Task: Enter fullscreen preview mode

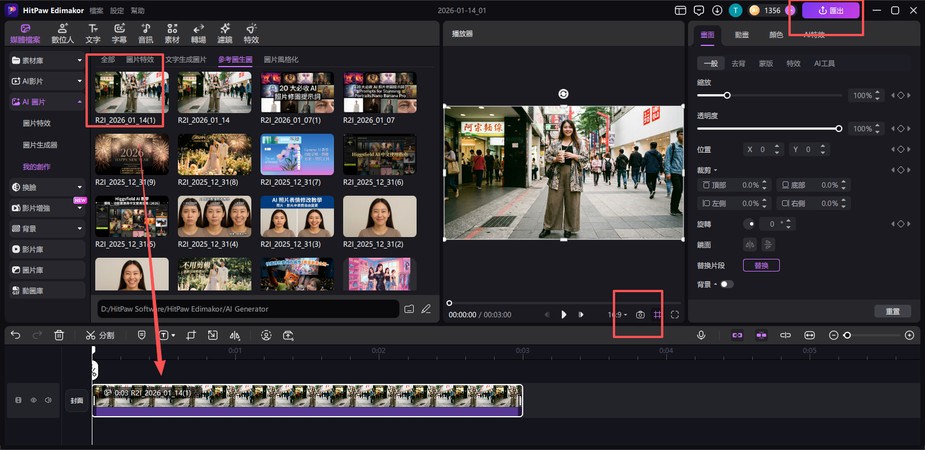Action: coord(676,314)
